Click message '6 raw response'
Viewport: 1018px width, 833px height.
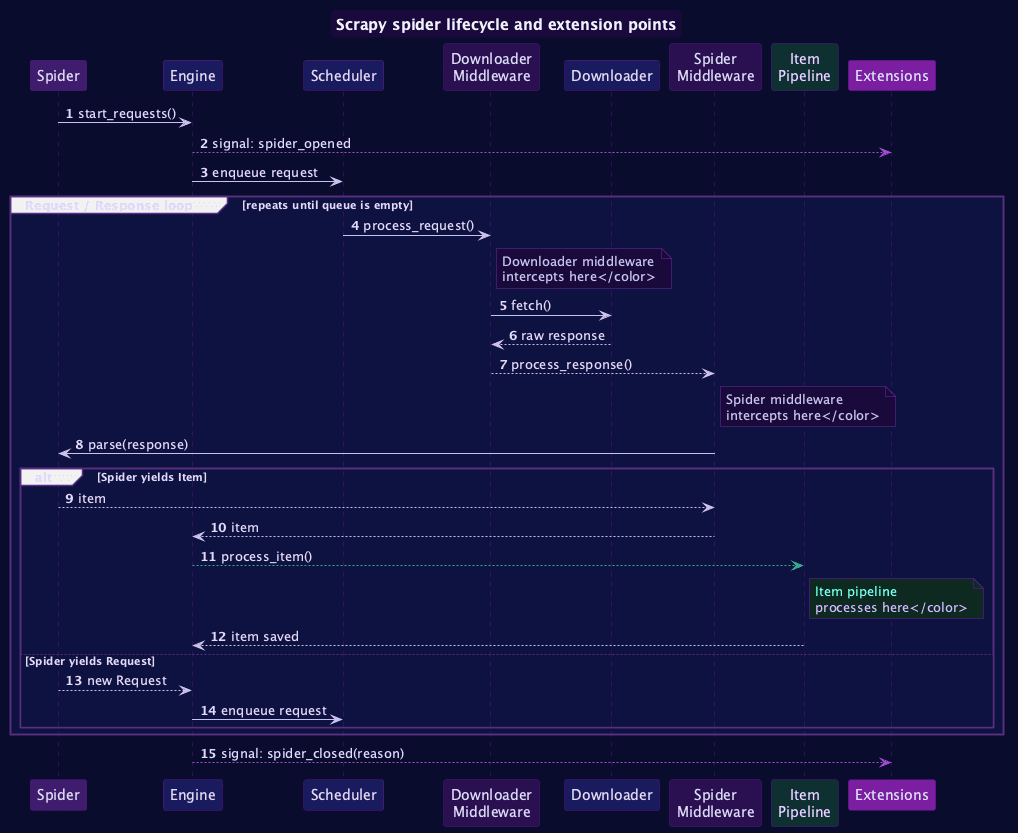click(x=557, y=336)
